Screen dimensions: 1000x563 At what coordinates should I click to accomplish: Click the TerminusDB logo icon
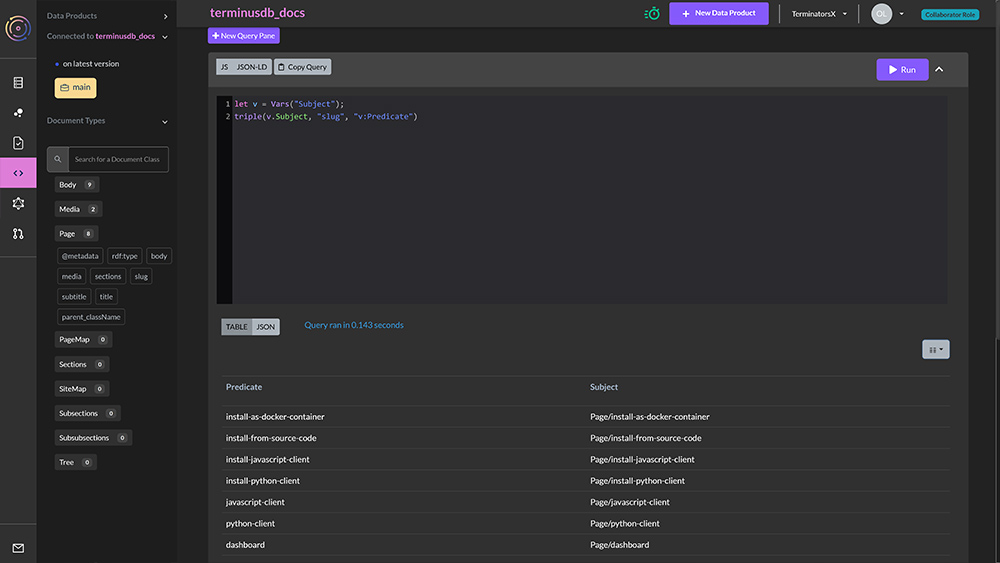point(18,28)
